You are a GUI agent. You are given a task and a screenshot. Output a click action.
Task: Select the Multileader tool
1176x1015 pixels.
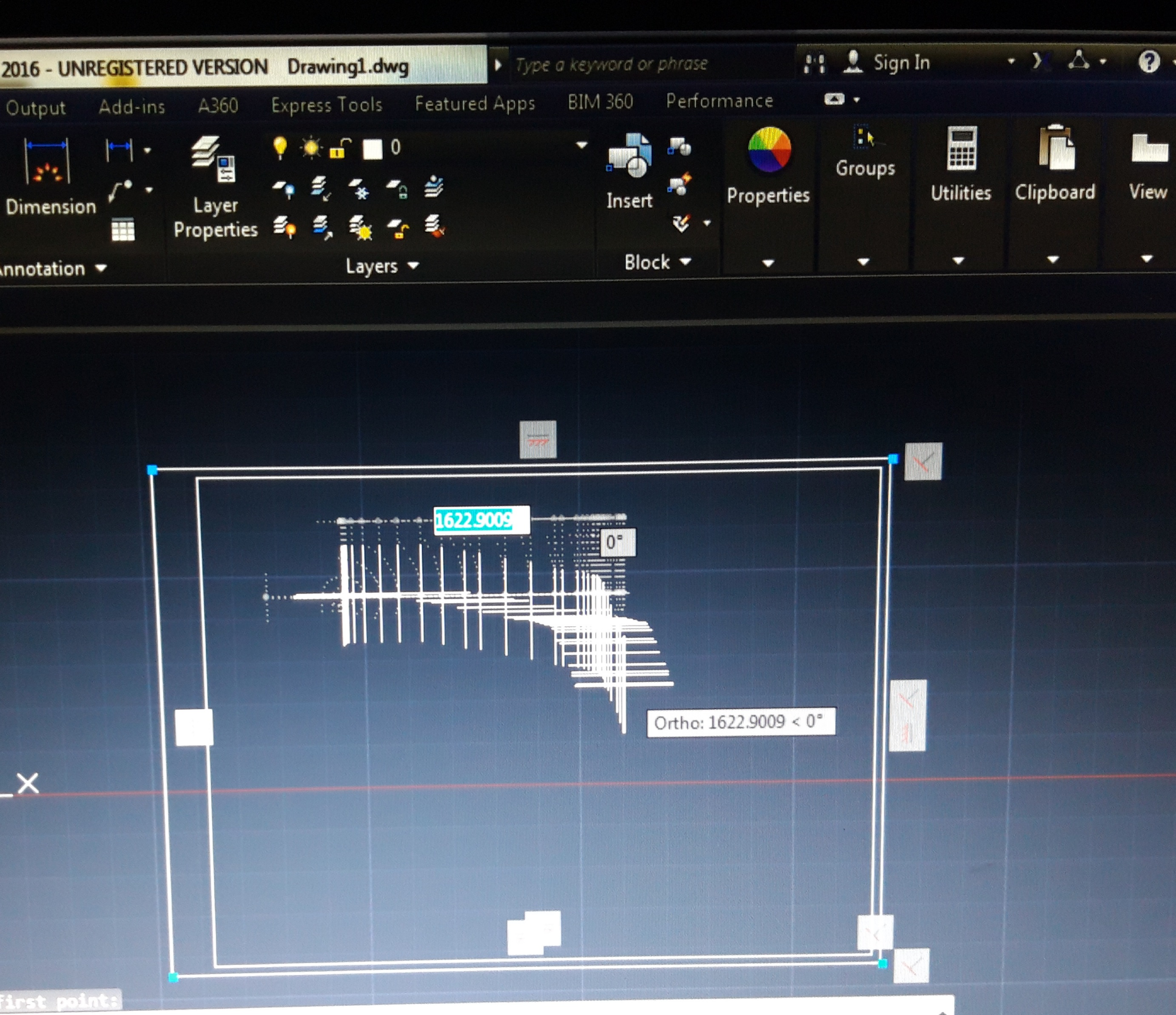click(x=120, y=190)
